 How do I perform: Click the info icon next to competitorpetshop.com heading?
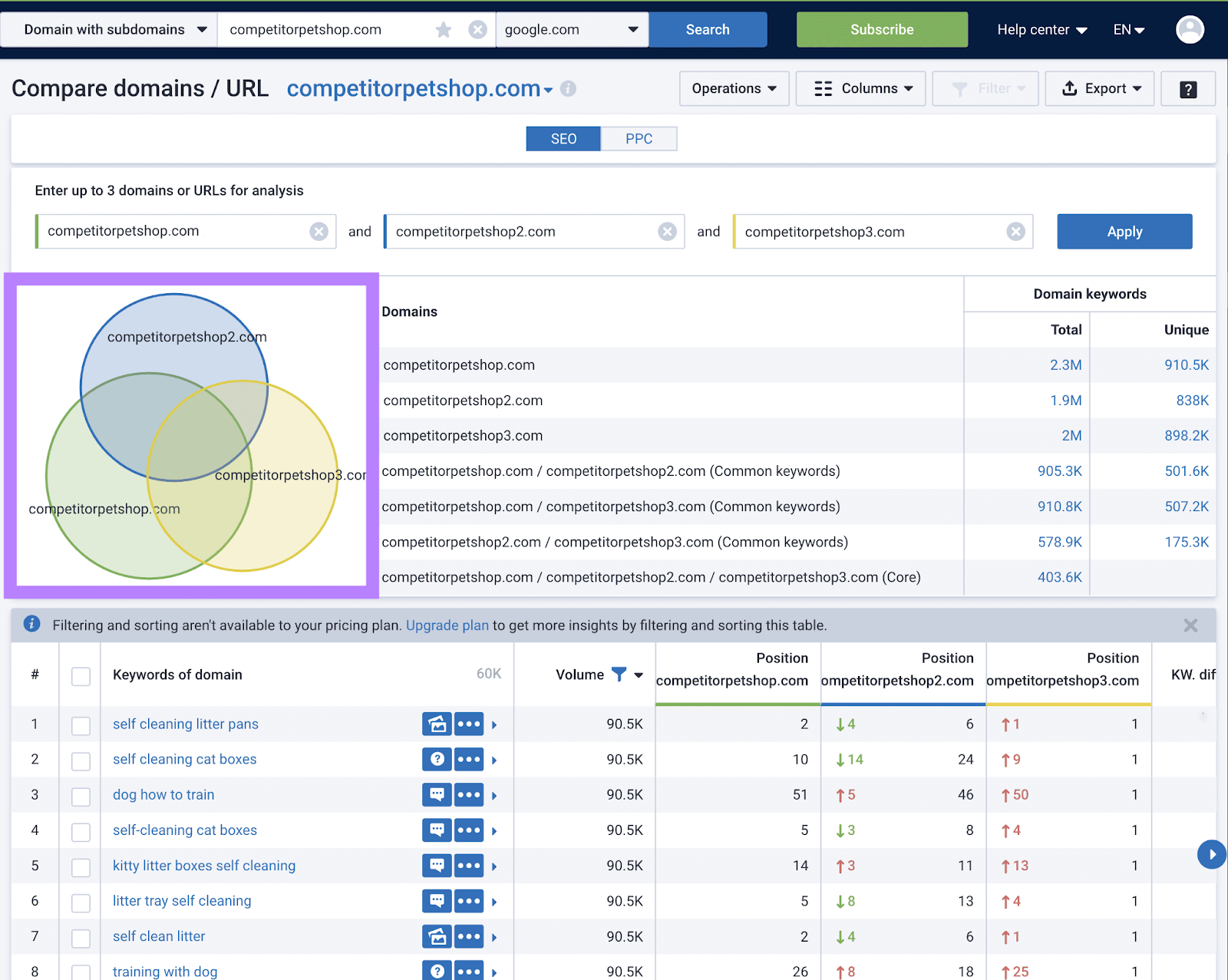567,89
